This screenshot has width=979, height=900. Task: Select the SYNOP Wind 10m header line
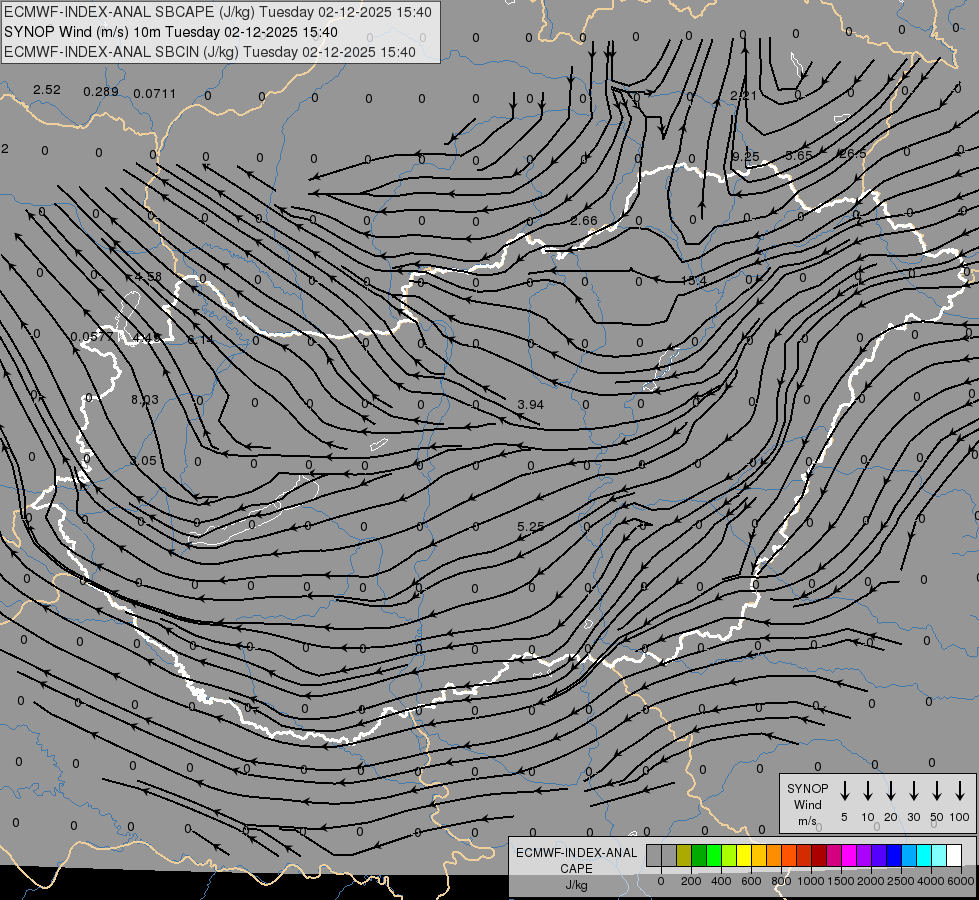click(170, 32)
